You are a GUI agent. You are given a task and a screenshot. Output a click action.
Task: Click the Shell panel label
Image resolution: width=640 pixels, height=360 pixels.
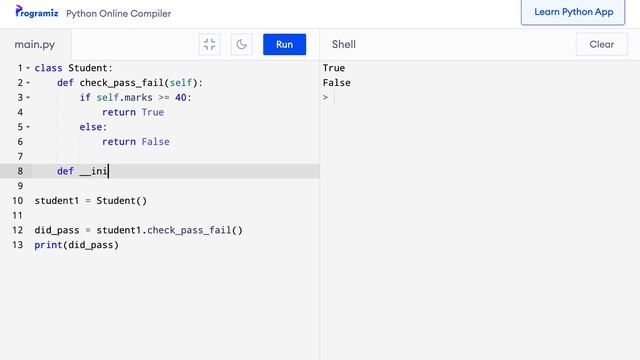point(344,44)
